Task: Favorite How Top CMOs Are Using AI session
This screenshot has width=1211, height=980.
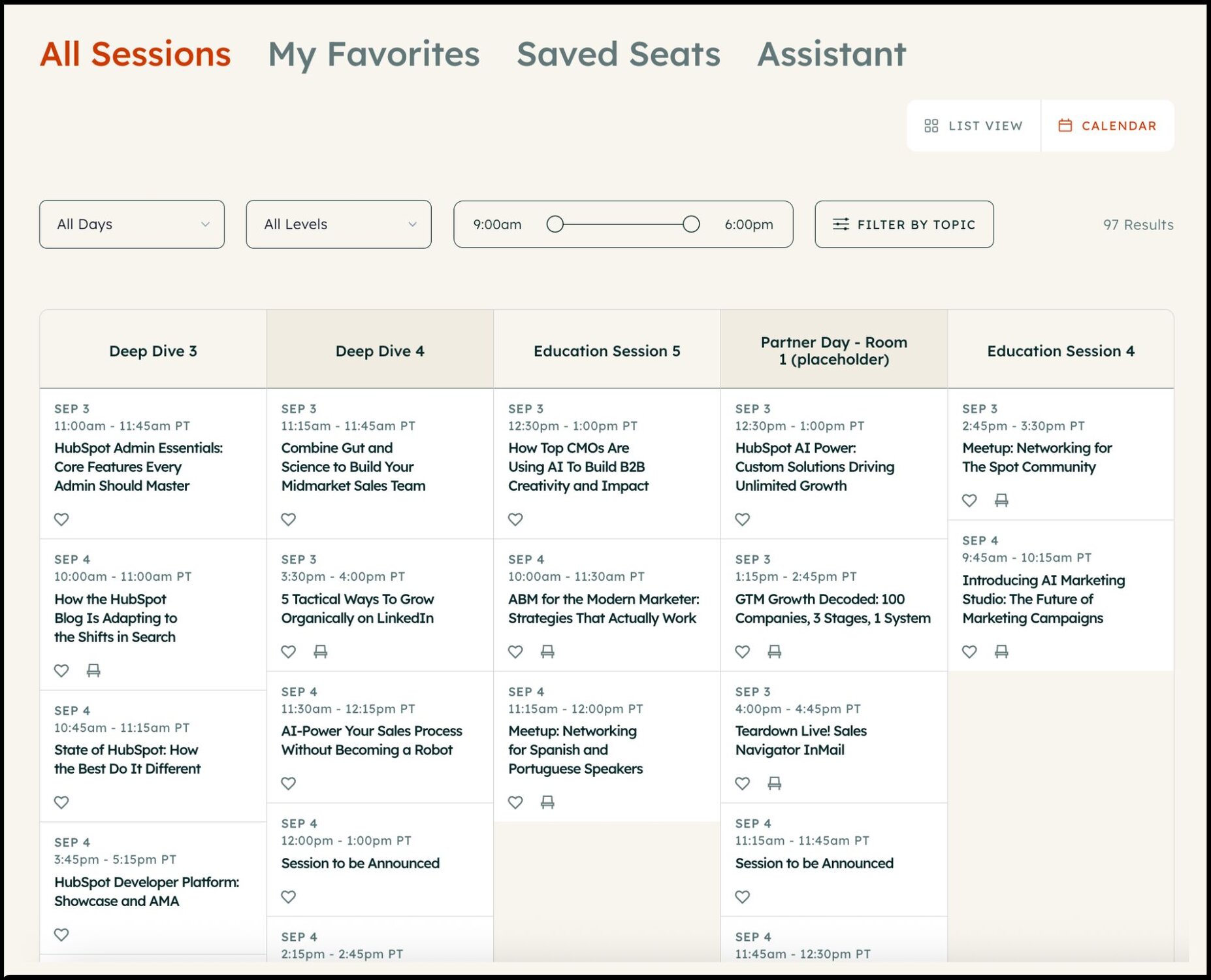Action: click(x=515, y=519)
